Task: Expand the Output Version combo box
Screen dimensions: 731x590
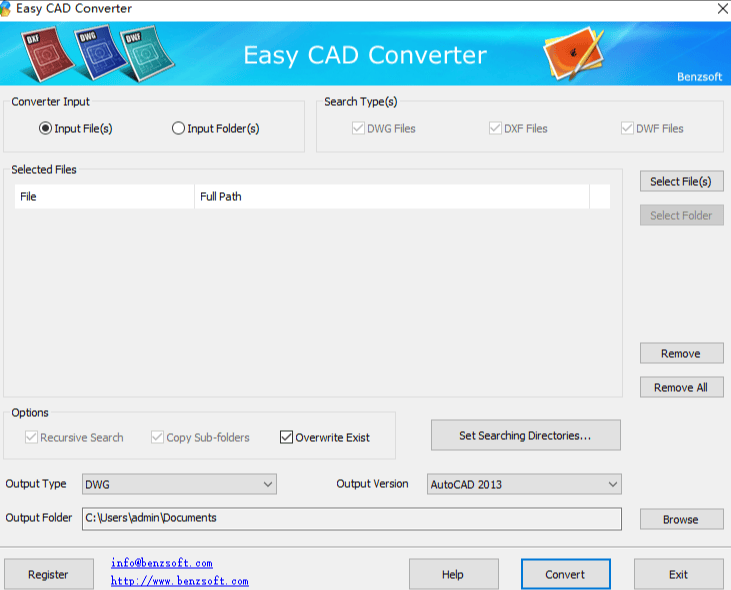Action: coord(524,484)
